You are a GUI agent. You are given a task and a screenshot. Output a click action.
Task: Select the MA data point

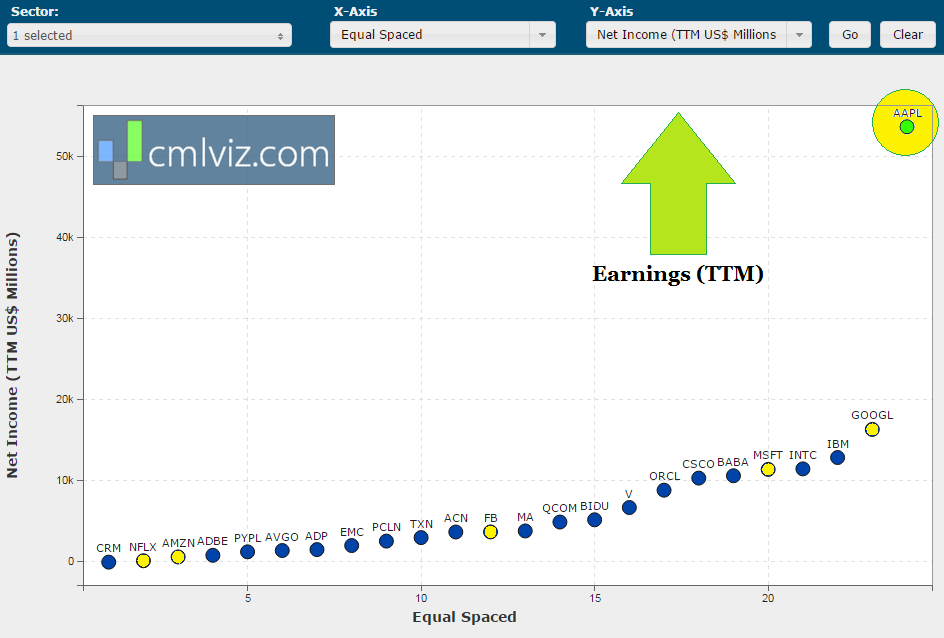525,531
